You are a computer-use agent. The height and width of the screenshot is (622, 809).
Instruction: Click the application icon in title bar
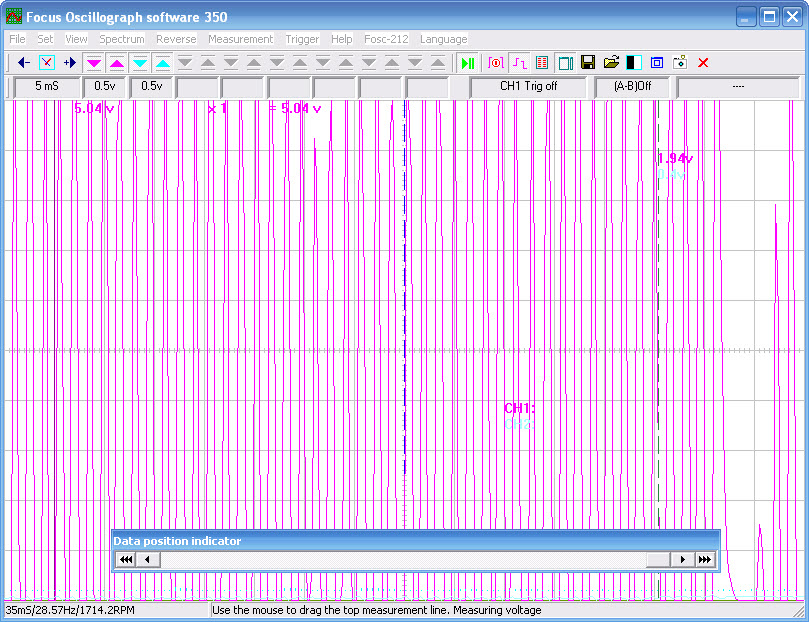pos(13,17)
